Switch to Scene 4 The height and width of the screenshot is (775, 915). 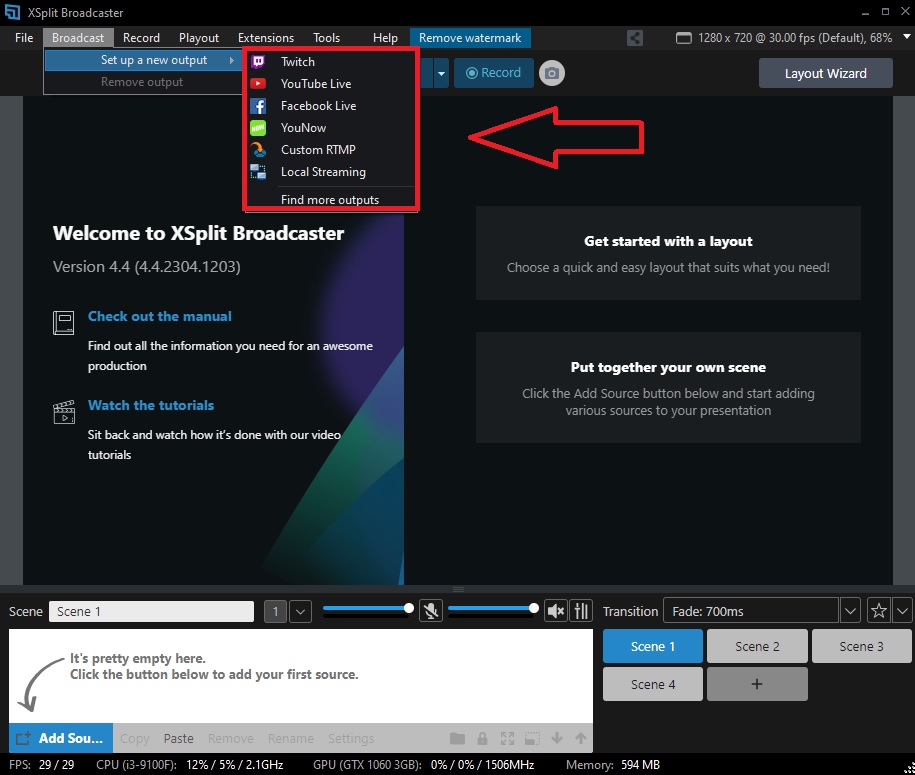click(x=652, y=685)
